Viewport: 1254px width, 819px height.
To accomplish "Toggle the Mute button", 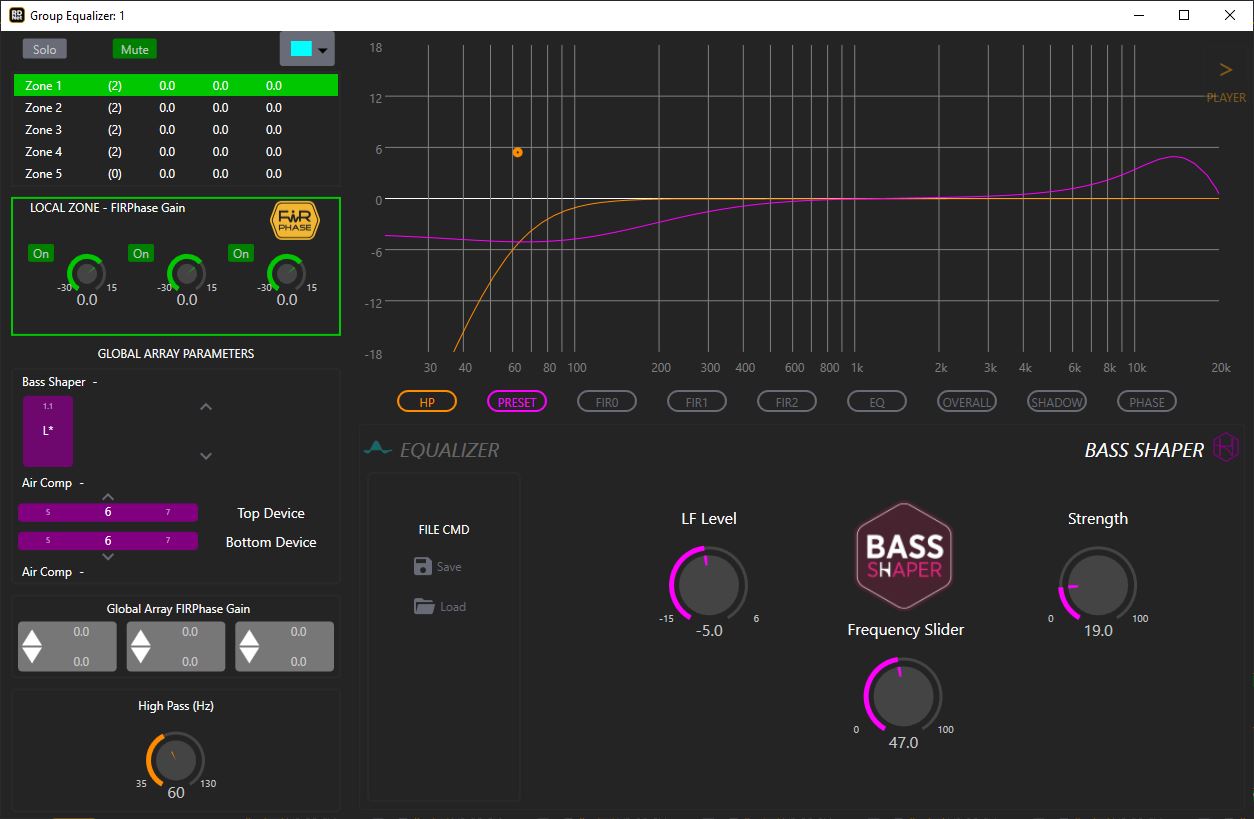I will point(134,49).
